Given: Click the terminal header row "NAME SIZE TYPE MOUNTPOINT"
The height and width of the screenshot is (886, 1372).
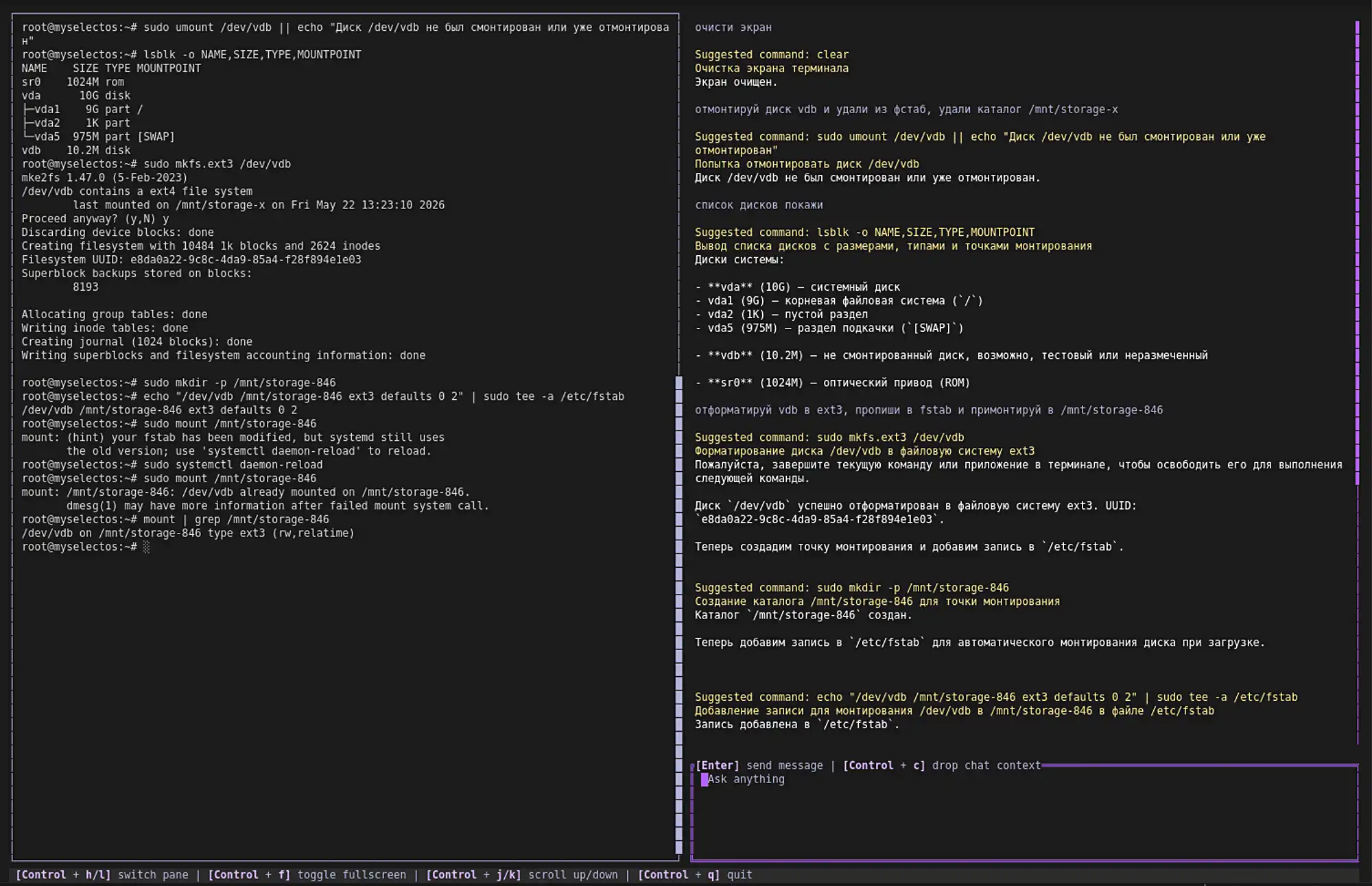Looking at the screenshot, I should (111, 69).
